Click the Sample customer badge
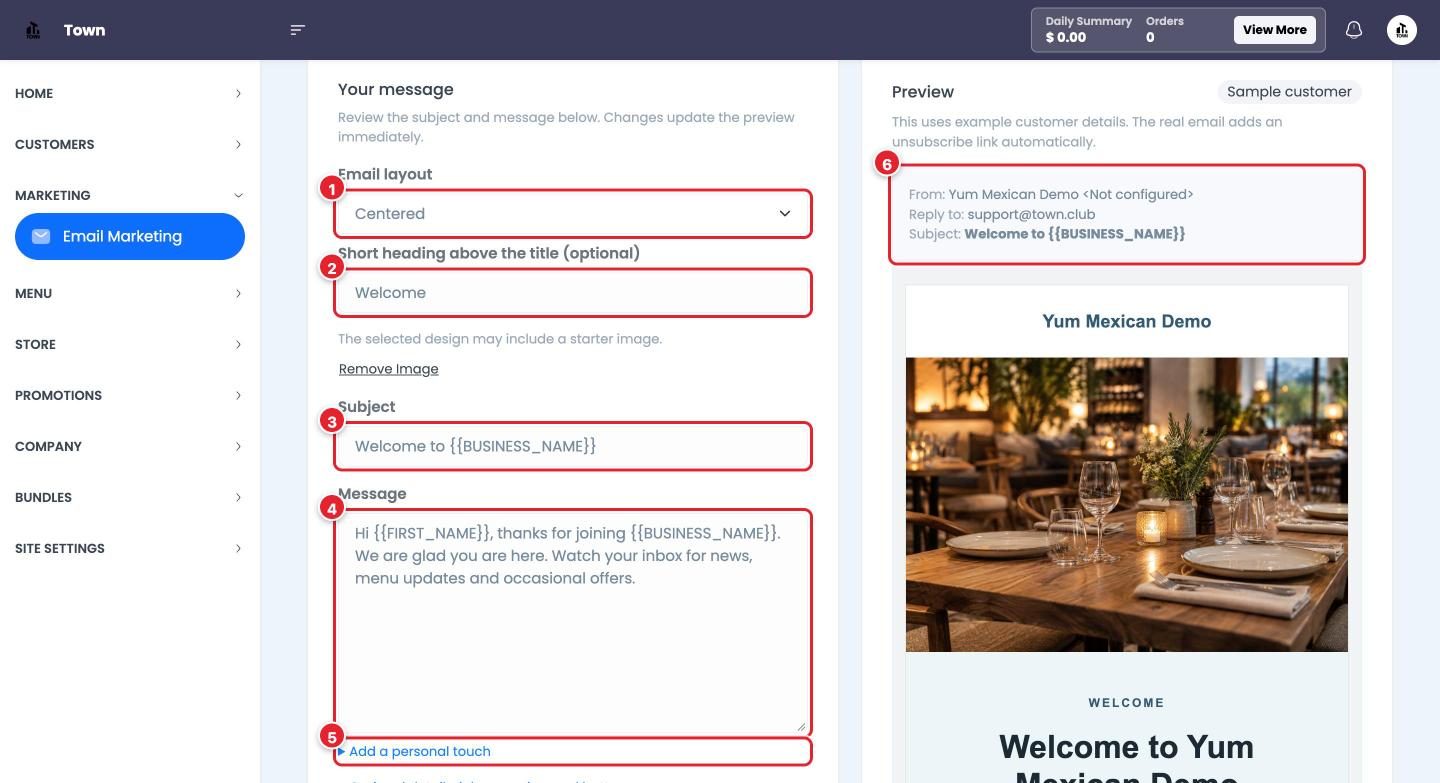1440x783 pixels. point(1289,92)
